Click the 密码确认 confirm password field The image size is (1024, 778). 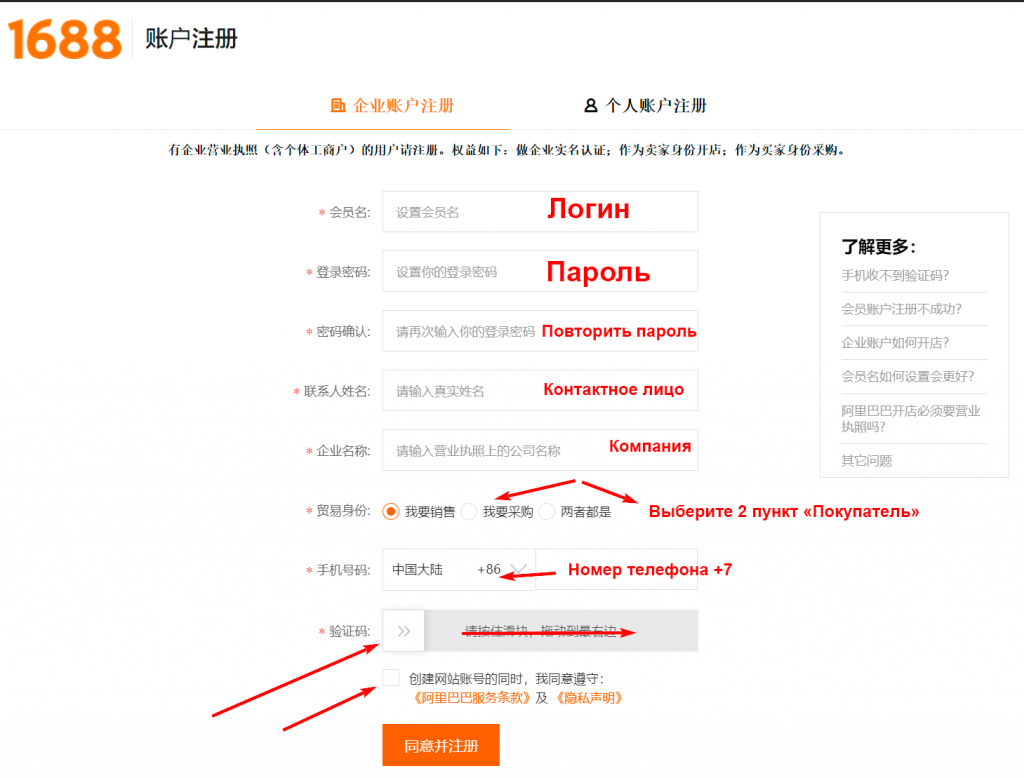(540, 331)
